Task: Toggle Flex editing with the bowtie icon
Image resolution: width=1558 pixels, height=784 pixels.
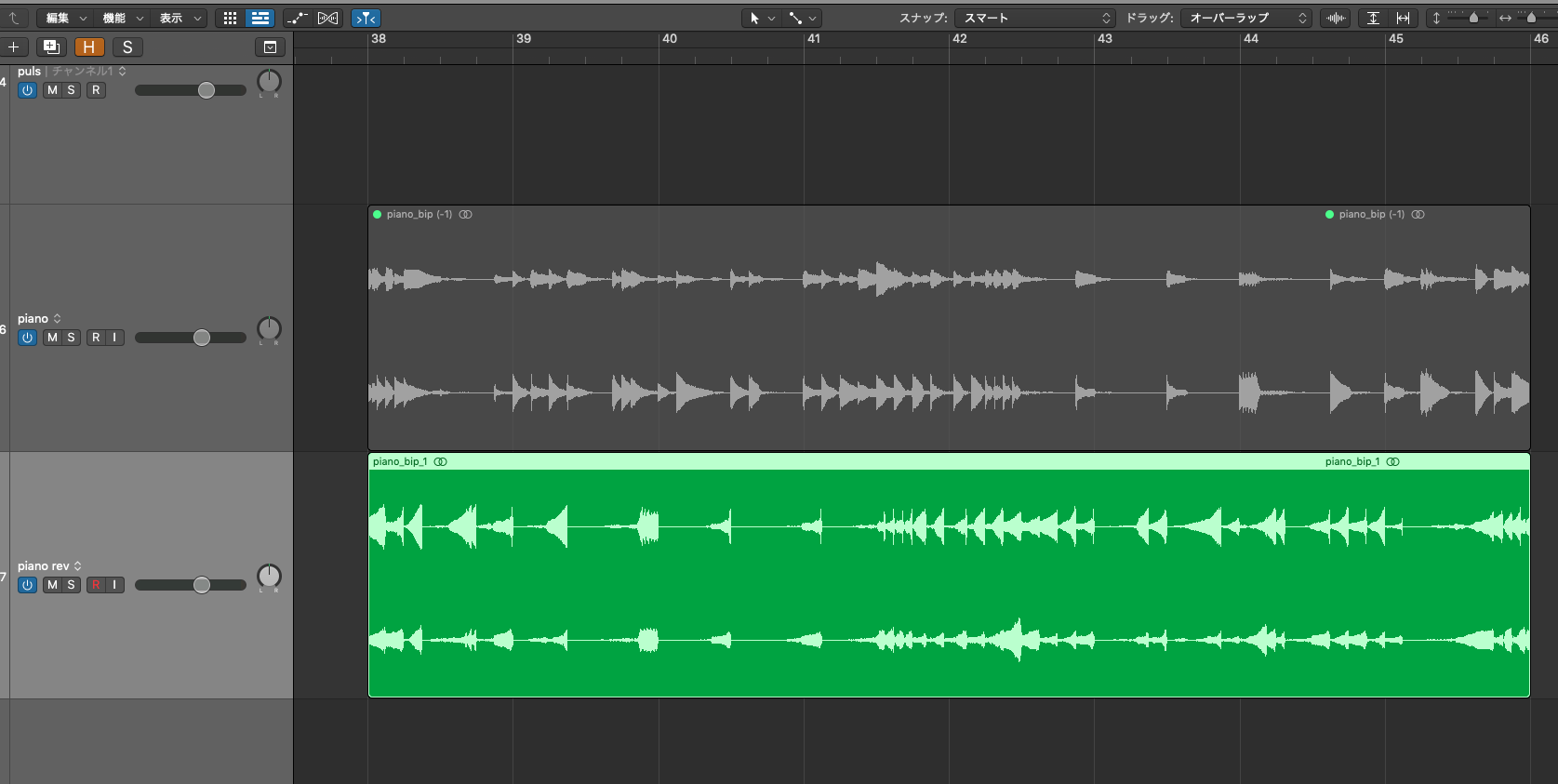Action: (328, 18)
